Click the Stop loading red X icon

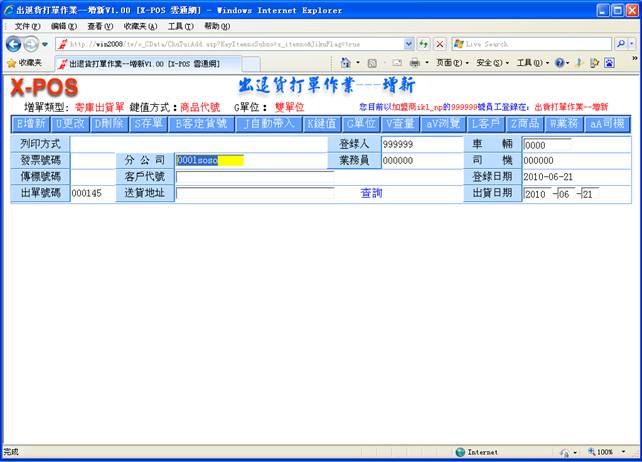[440, 44]
